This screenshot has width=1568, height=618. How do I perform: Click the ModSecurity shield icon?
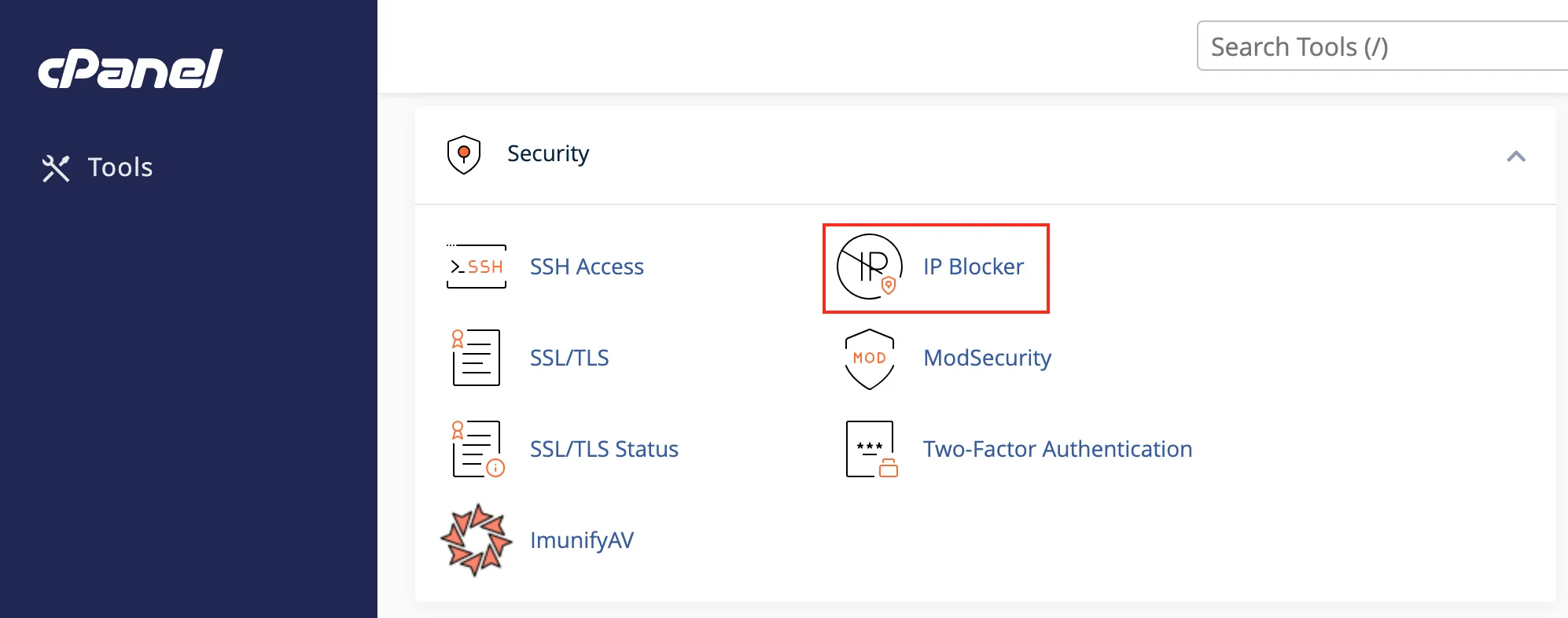(870, 359)
